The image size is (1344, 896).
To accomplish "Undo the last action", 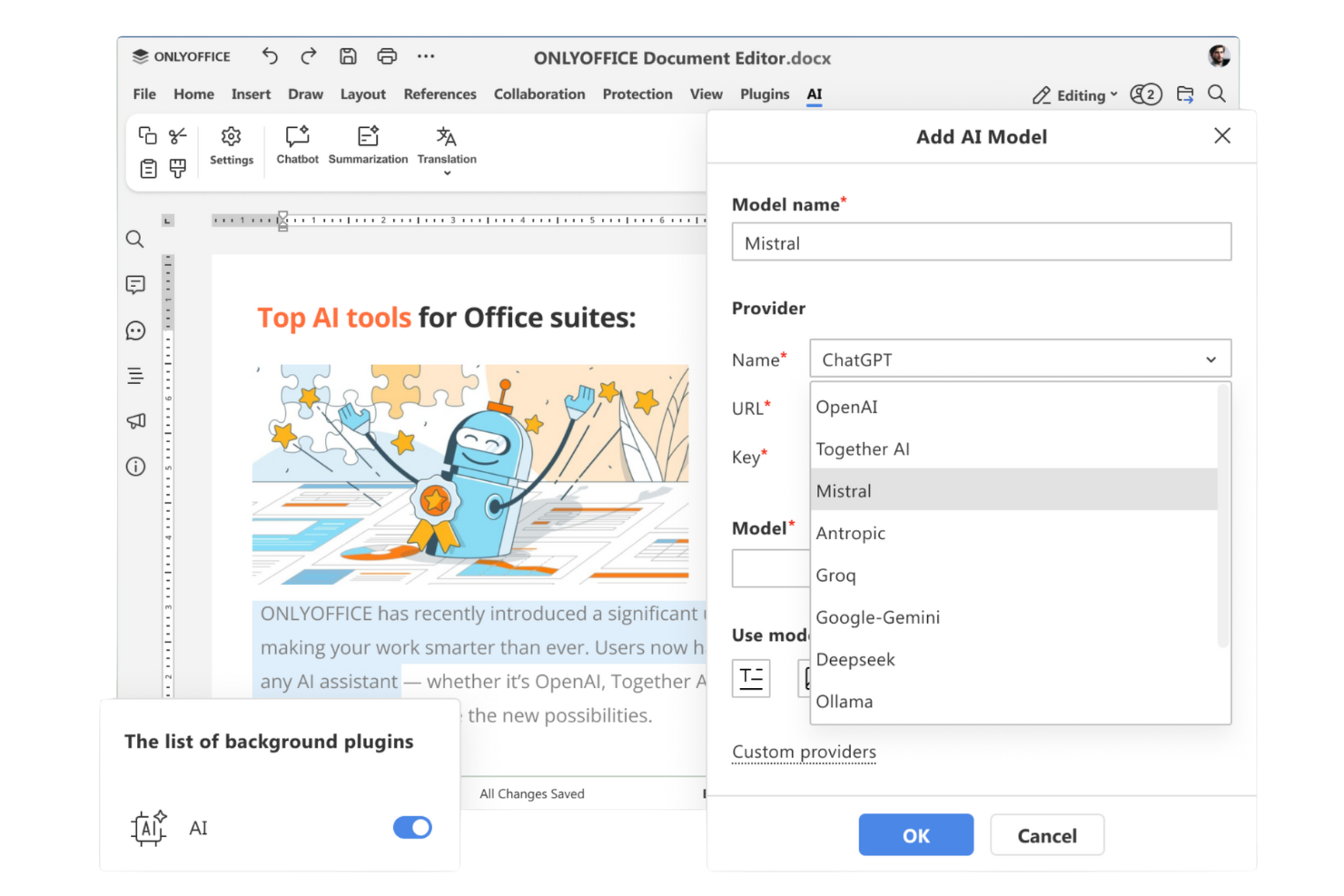I will [x=270, y=56].
